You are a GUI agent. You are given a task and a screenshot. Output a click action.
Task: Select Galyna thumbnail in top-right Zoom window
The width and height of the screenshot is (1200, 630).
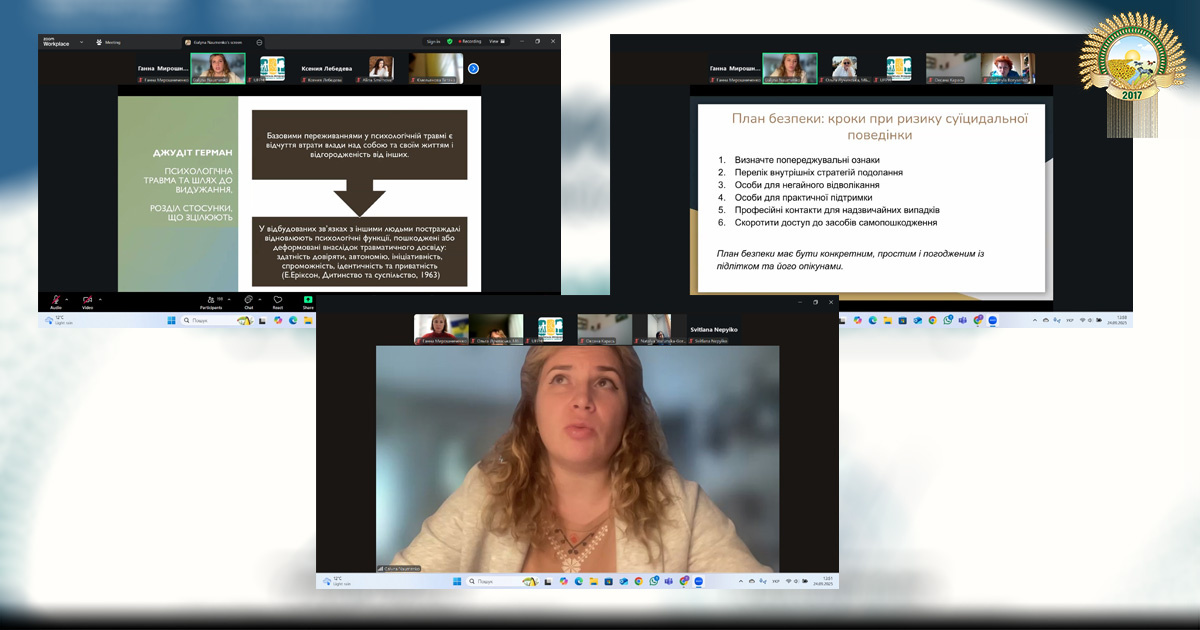[x=790, y=68]
